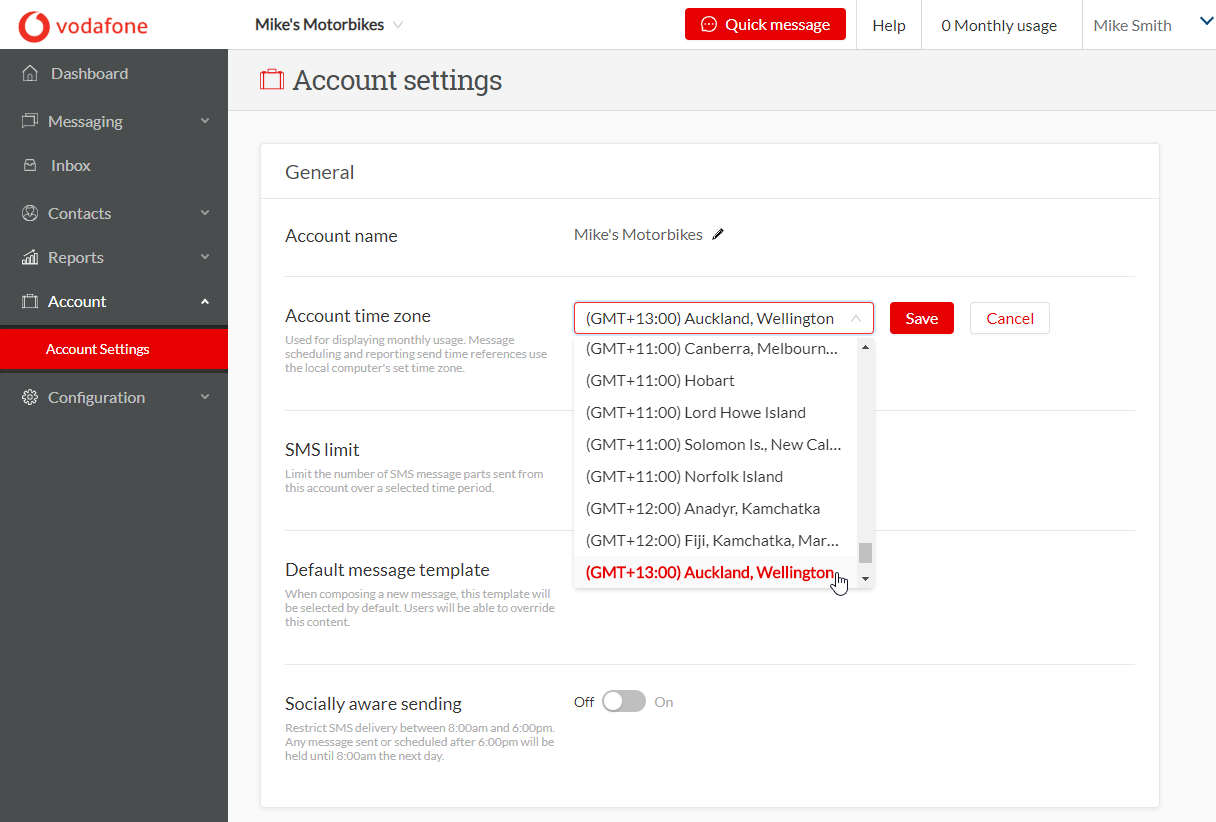Expand the Contacts menu chevron
This screenshot has width=1216, height=822.
pos(205,213)
